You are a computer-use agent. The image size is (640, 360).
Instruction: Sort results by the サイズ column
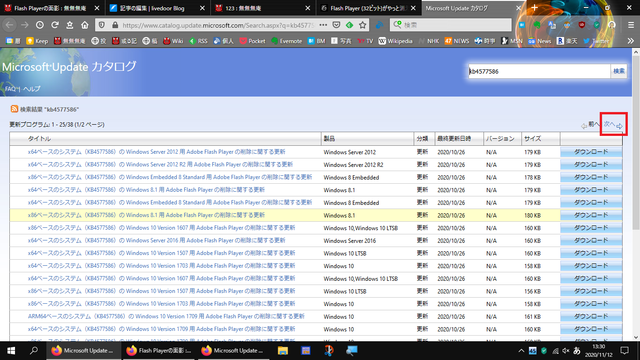pyautogui.click(x=533, y=138)
